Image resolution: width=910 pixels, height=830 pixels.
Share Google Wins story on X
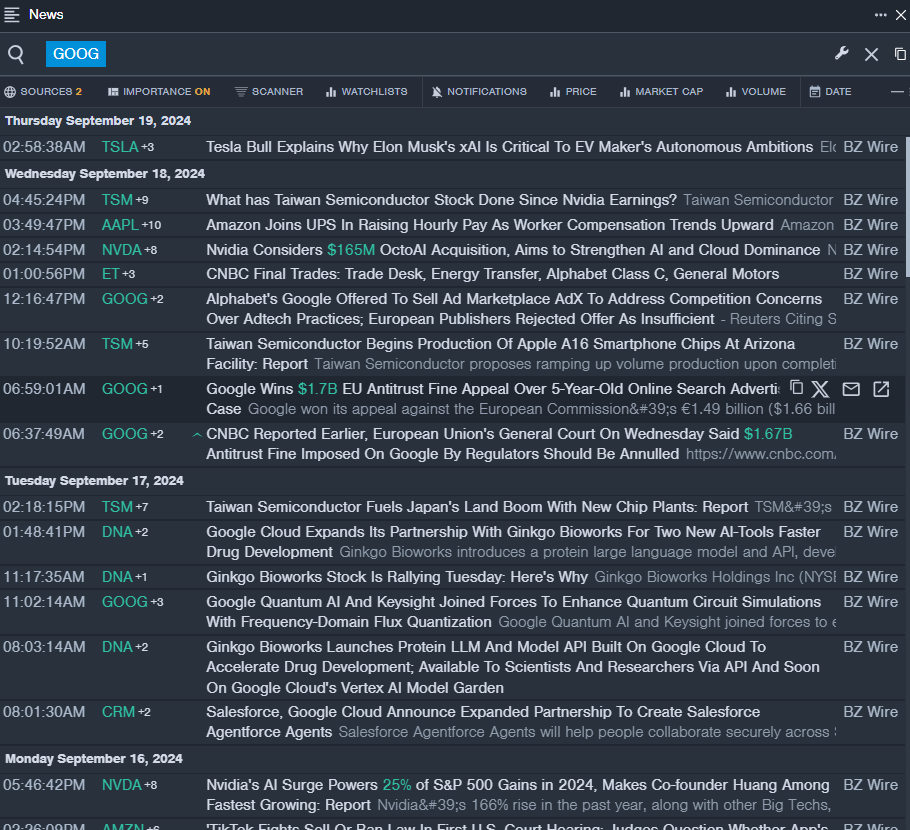[820, 389]
